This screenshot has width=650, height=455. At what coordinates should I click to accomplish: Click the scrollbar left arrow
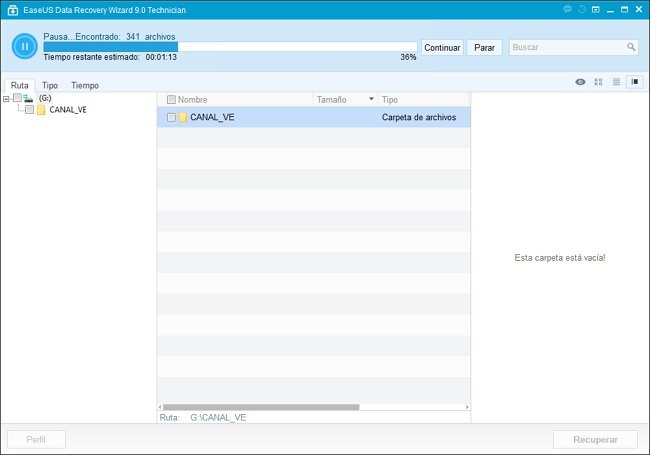pos(160,407)
